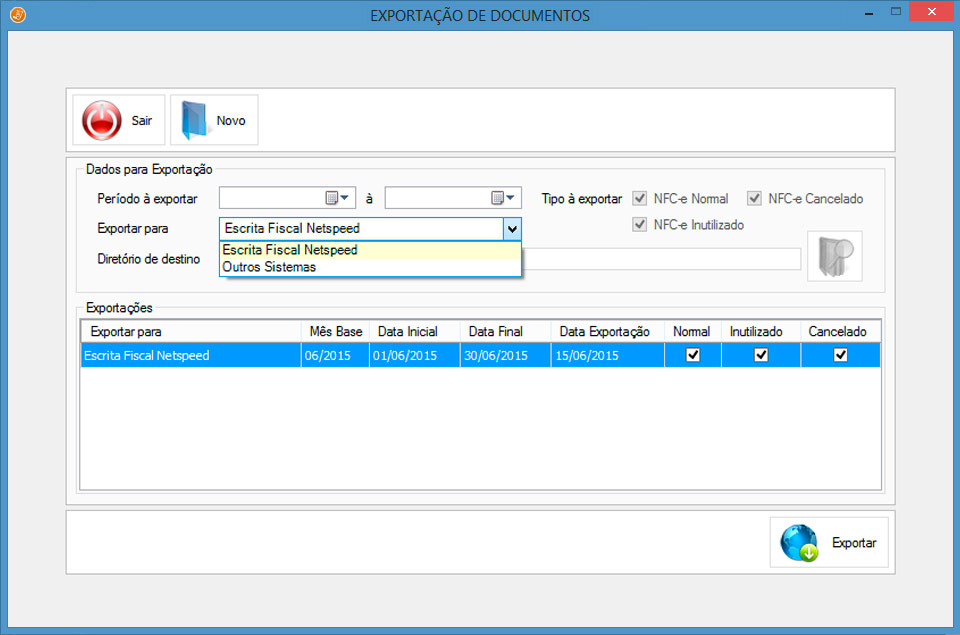Screen dimensions: 960x635
Task: Click the 15/06/2015 Data Exportação cell
Action: tap(607, 355)
